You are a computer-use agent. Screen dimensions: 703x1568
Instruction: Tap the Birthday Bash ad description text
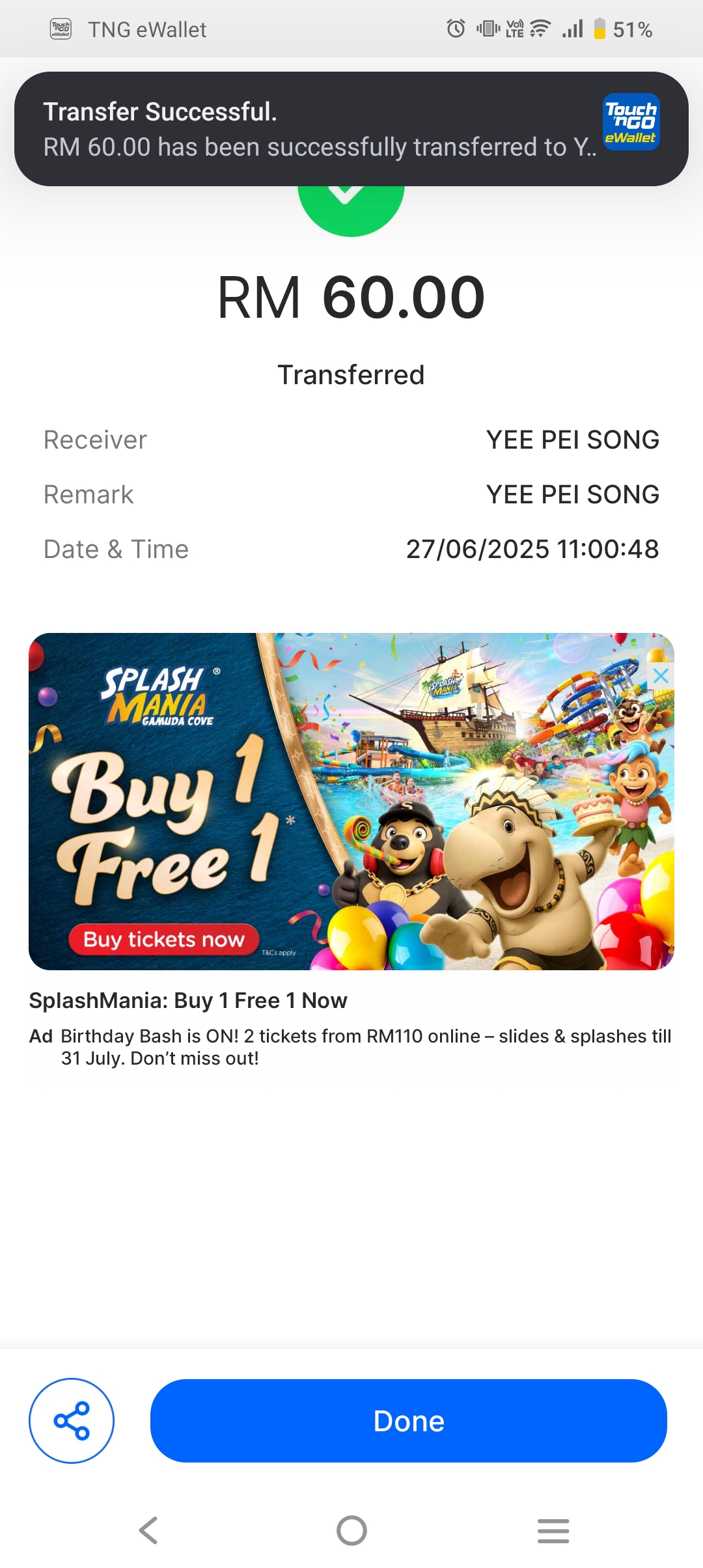(x=366, y=1047)
